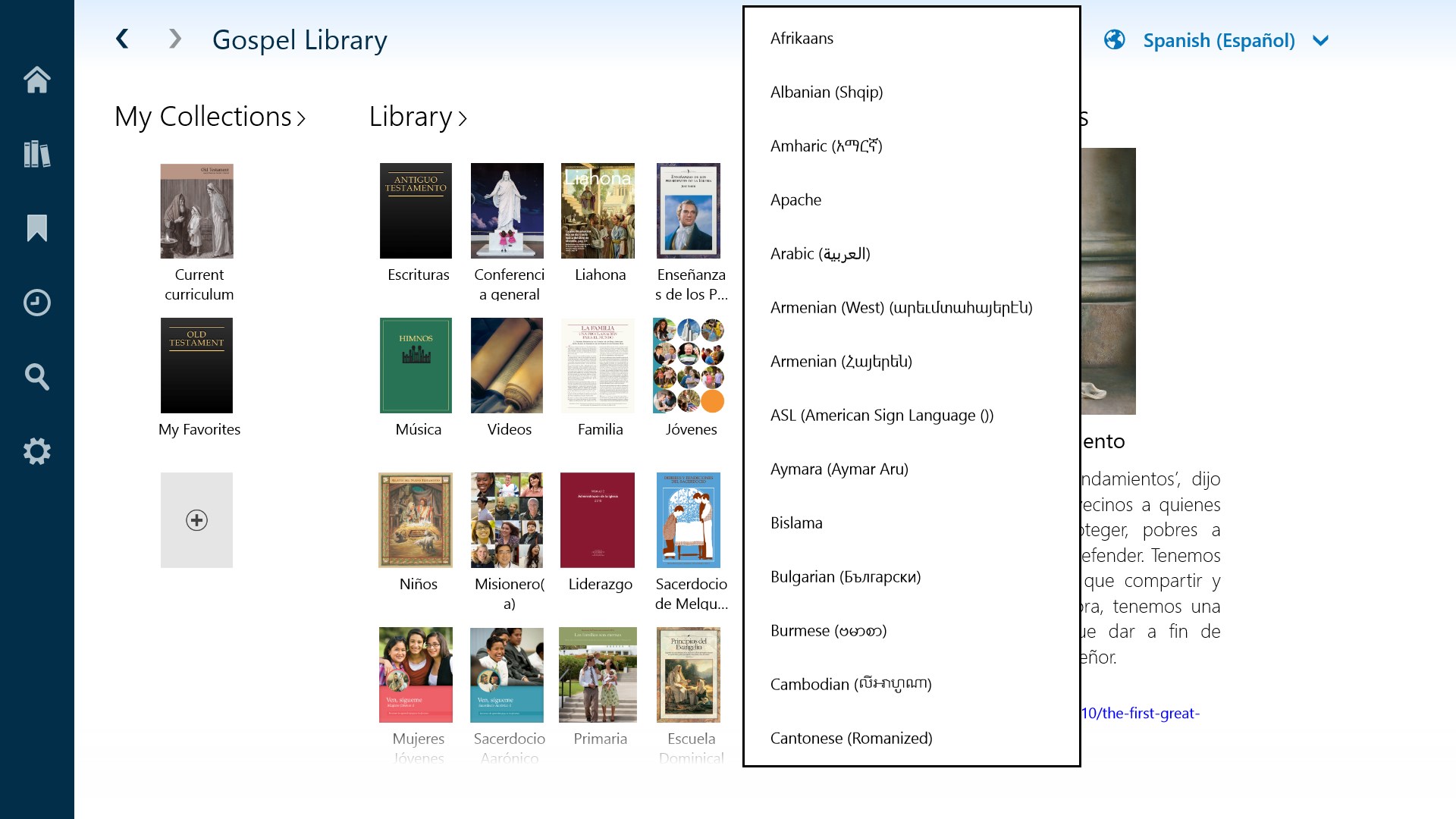Click the Home icon in the sidebar
Screen dimensions: 1456x819
pos(36,79)
